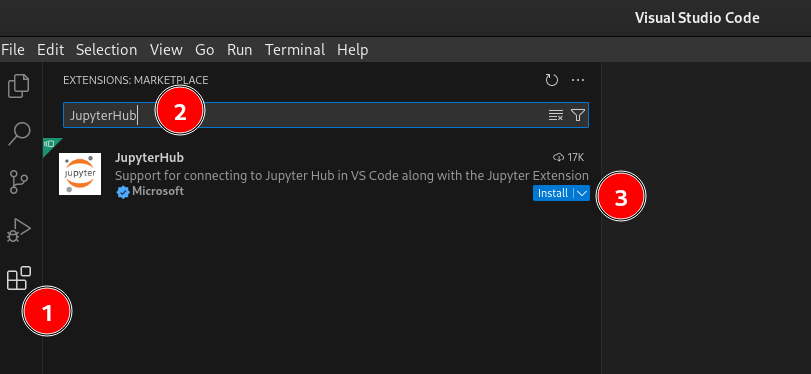Expand the Install button dropdown arrow
The width and height of the screenshot is (811, 374).
tap(582, 193)
